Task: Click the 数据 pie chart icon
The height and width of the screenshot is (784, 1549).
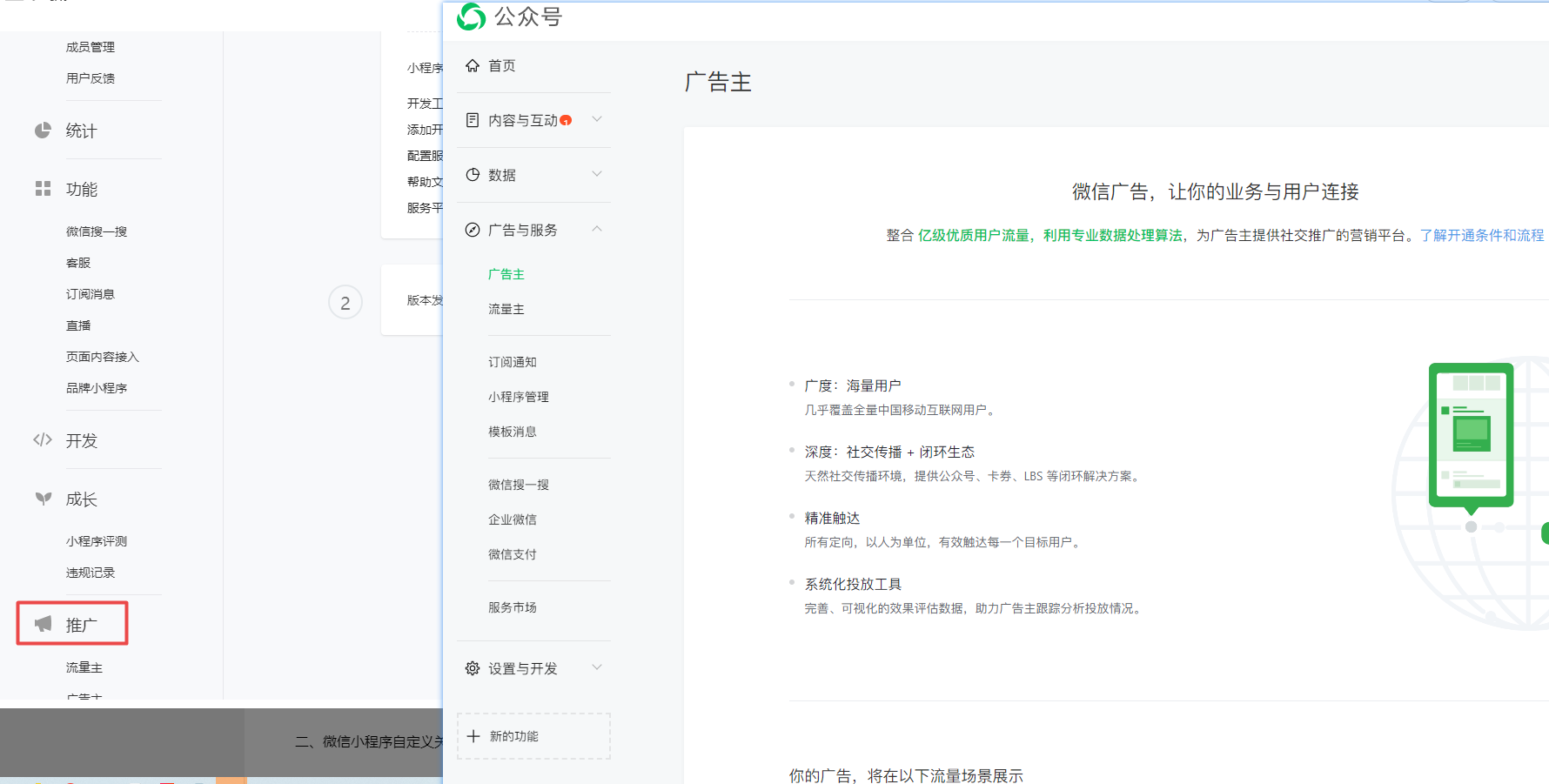Action: coord(473,175)
